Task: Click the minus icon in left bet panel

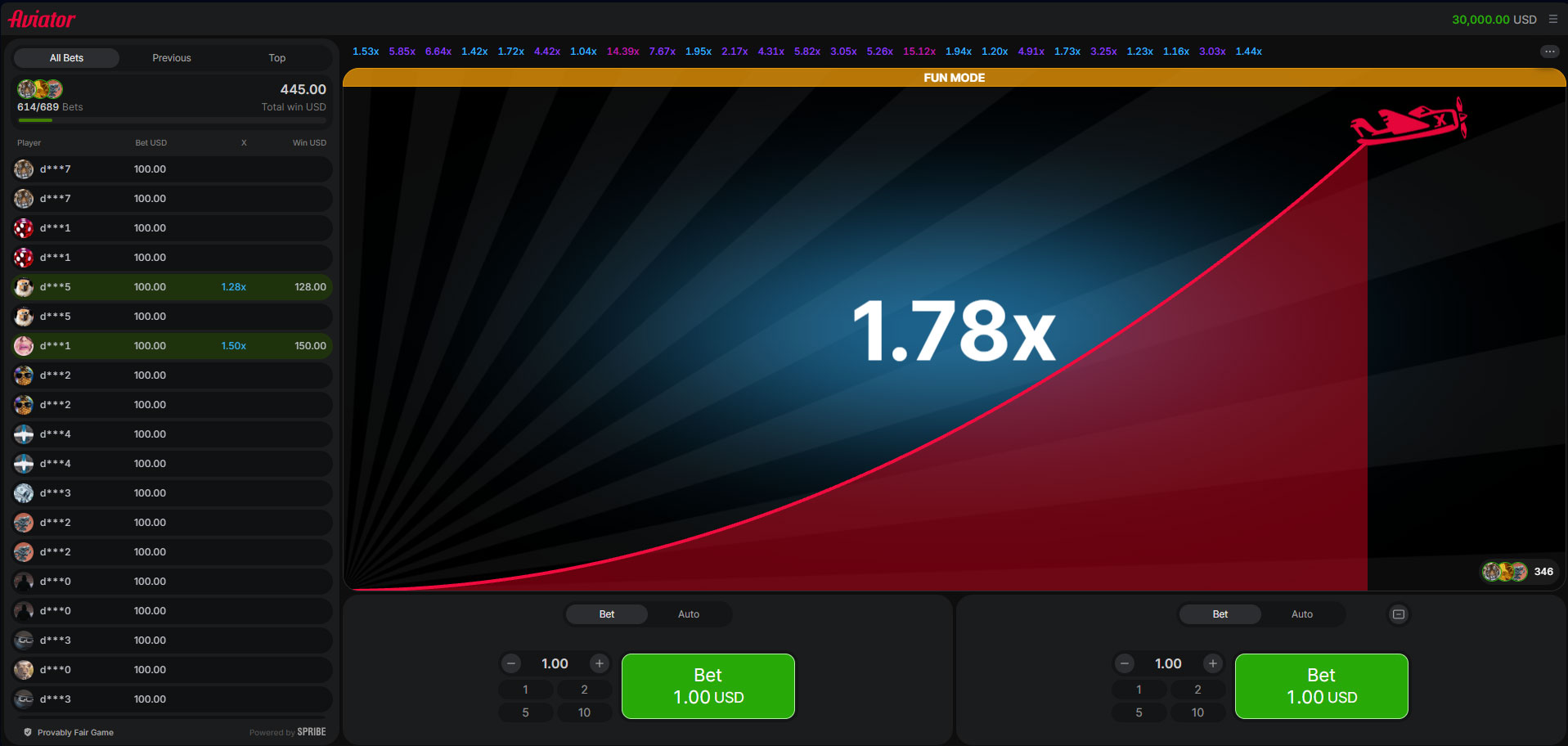Action: [511, 663]
